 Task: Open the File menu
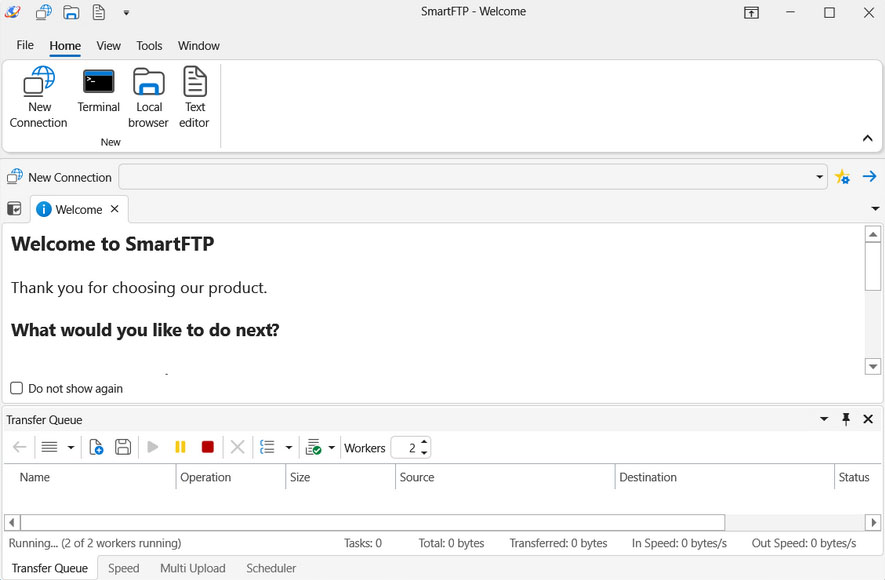click(x=25, y=45)
